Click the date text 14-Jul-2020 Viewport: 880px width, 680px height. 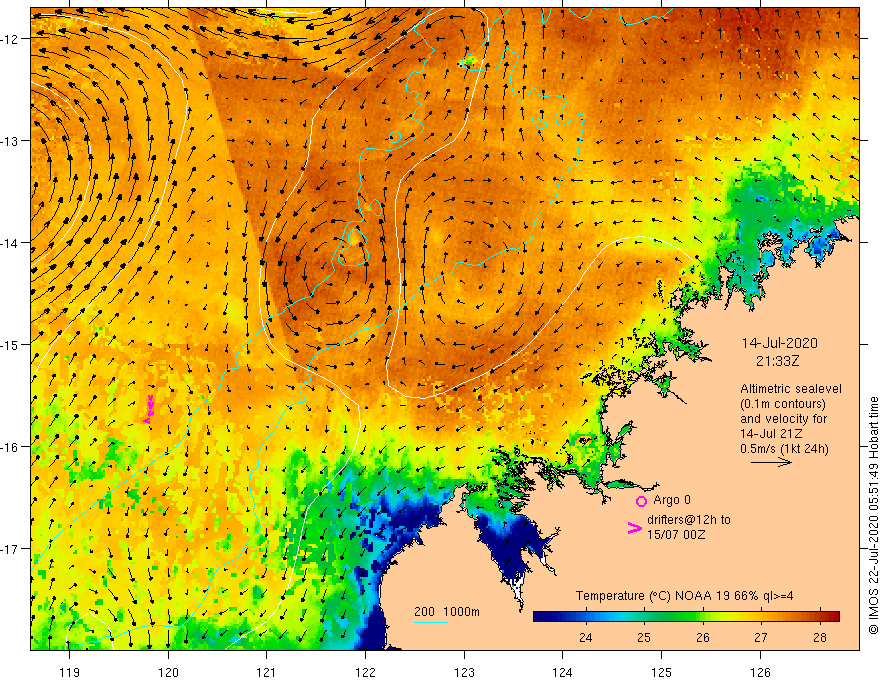coord(780,343)
